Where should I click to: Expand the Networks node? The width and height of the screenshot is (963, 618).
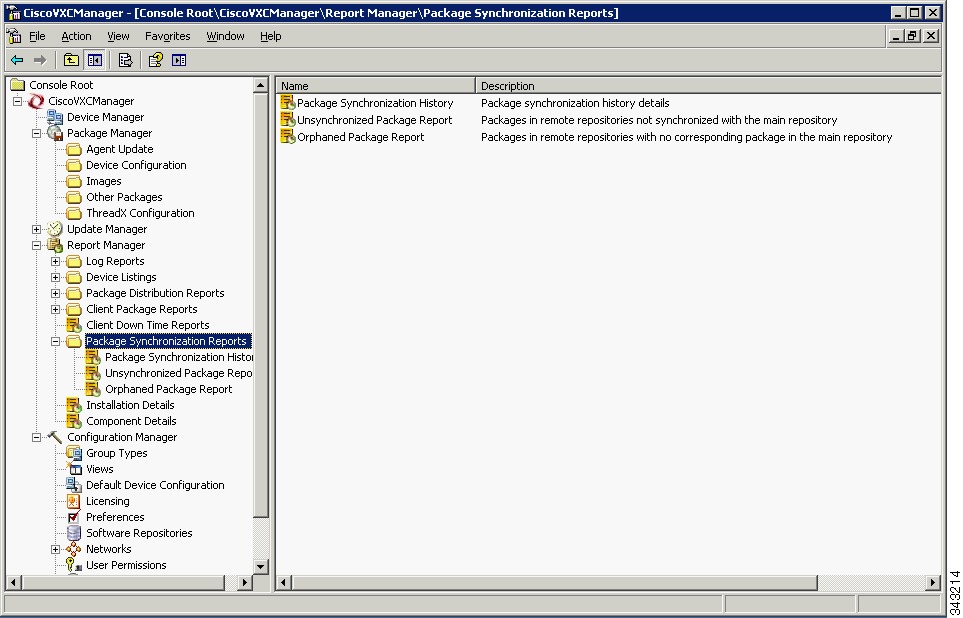56,549
